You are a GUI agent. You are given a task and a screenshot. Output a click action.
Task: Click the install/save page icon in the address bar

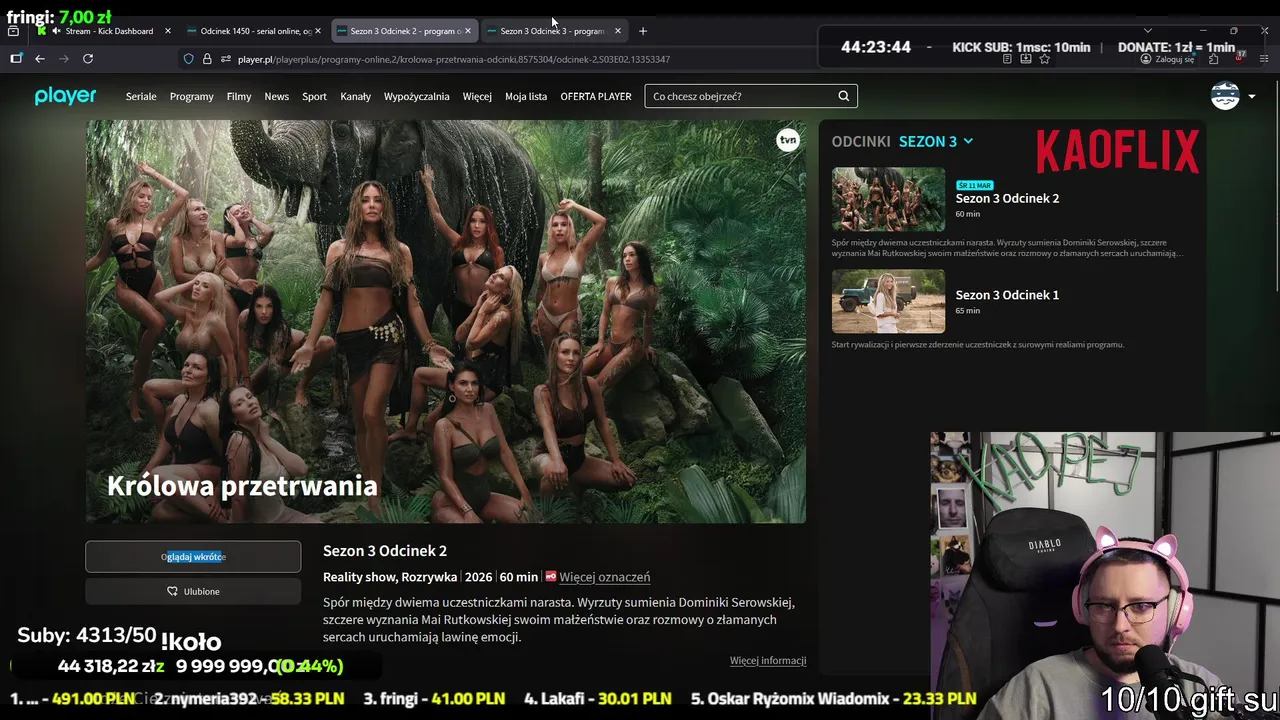pyautogui.click(x=1026, y=59)
